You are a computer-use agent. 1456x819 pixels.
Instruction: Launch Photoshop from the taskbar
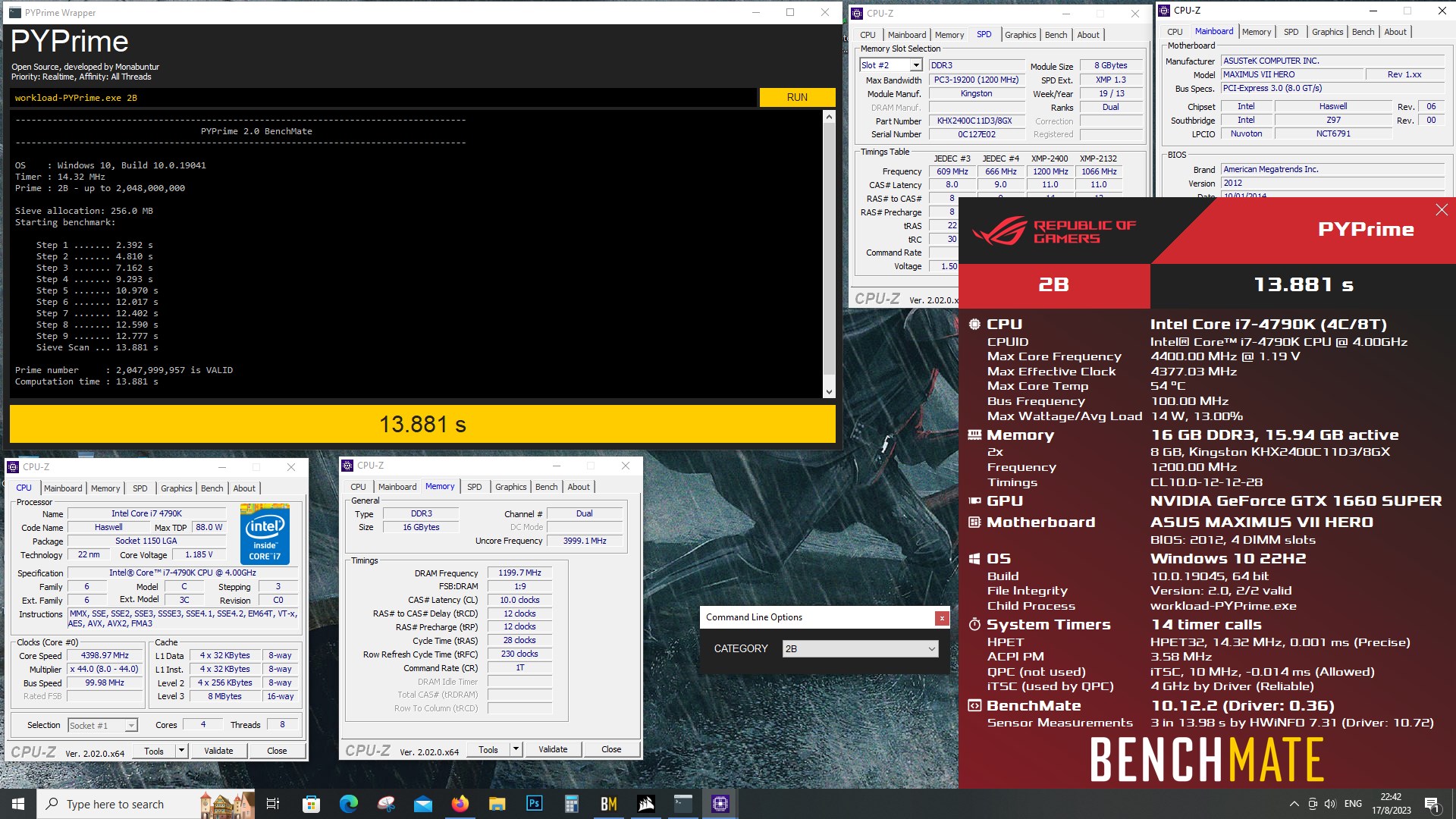click(x=535, y=804)
